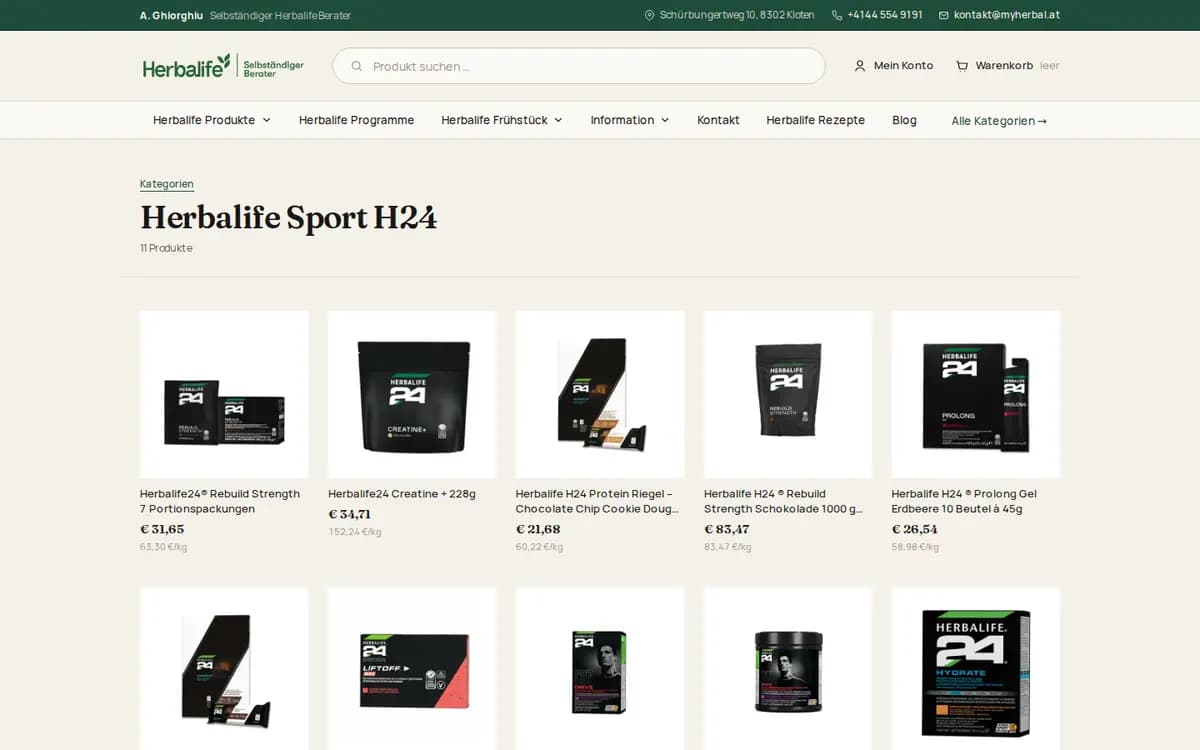Click the Mein Konto user icon
Screen dimensions: 1200x750
(x=860, y=66)
